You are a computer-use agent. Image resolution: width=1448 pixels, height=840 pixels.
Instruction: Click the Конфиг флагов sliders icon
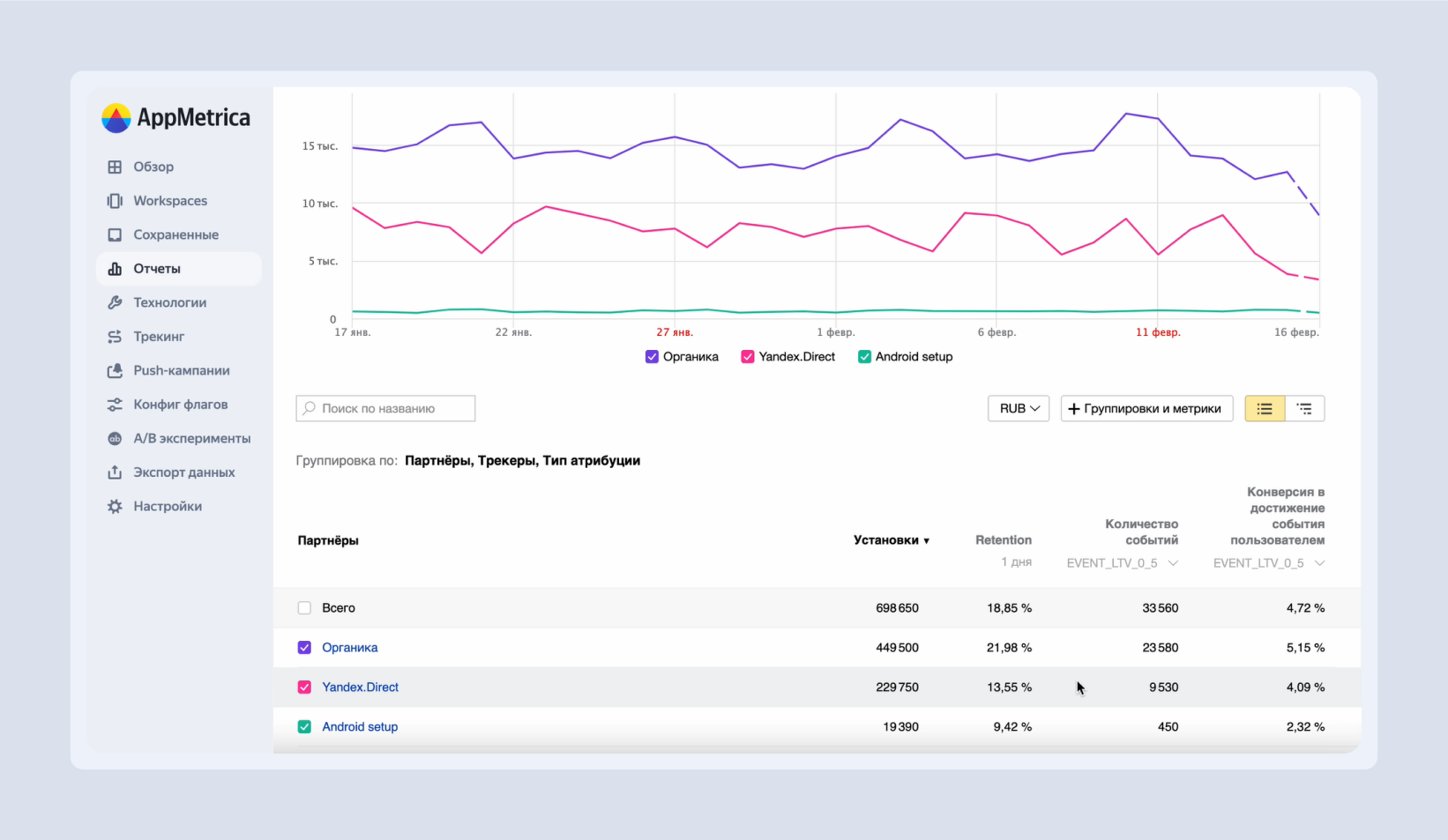(x=115, y=405)
